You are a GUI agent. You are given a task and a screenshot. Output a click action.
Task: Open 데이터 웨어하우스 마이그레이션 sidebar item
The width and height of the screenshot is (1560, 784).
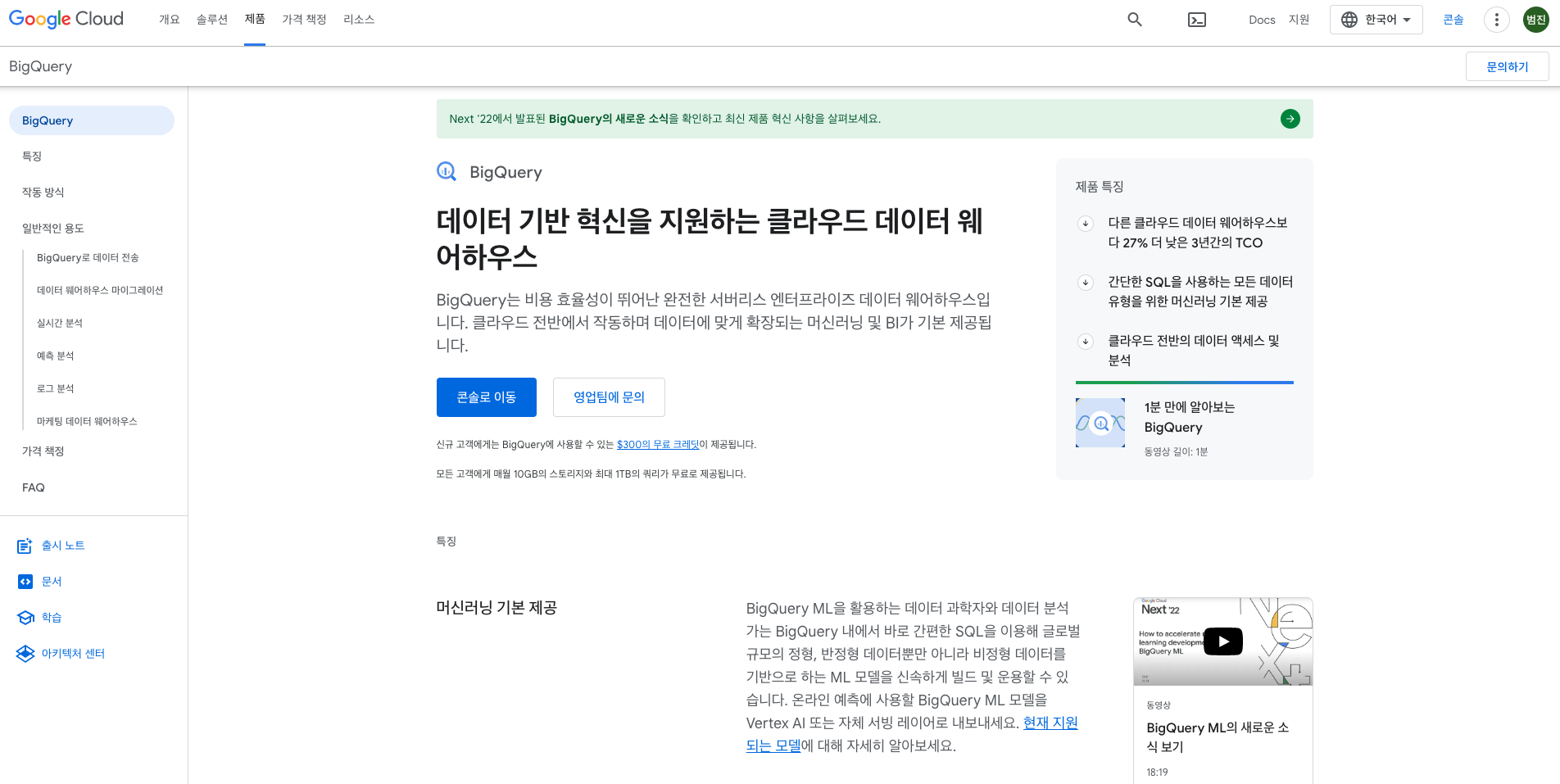coord(100,291)
